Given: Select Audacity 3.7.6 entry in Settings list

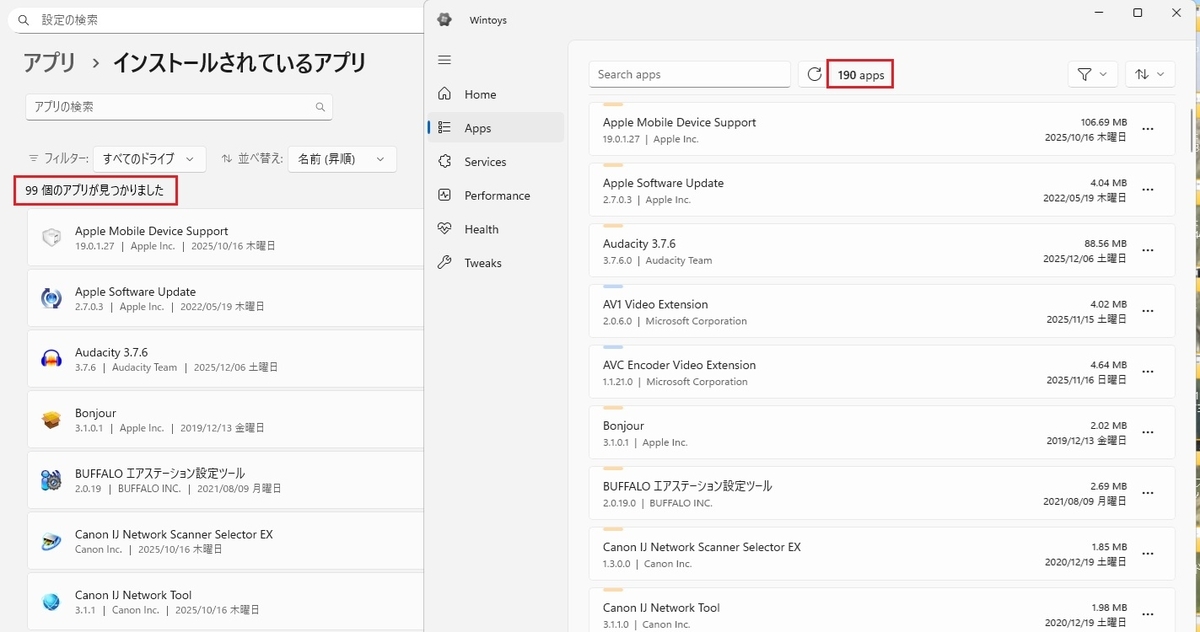Looking at the screenshot, I should point(226,359).
